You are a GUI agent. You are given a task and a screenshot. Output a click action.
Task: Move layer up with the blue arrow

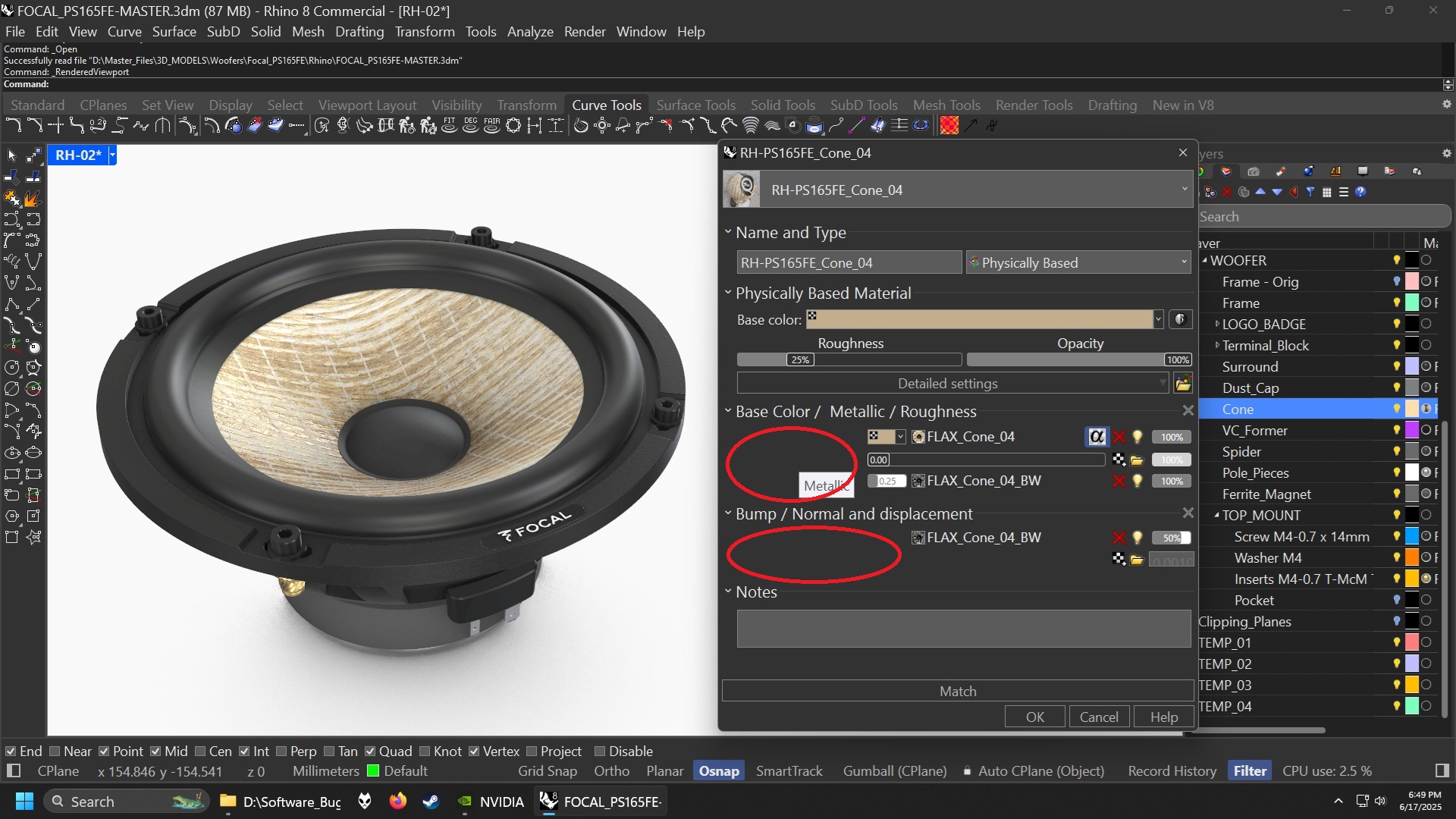[1260, 192]
